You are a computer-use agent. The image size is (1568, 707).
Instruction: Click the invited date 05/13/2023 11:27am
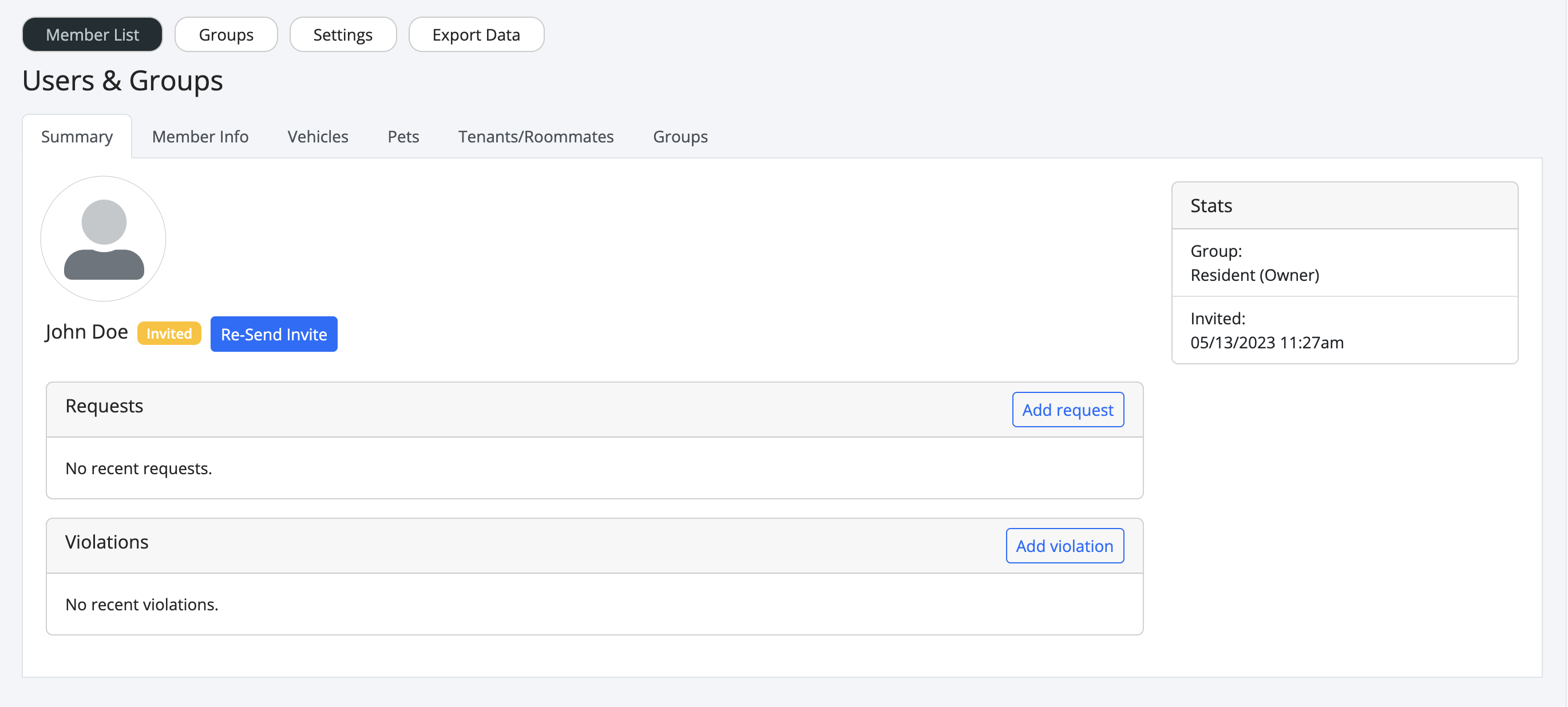1266,343
